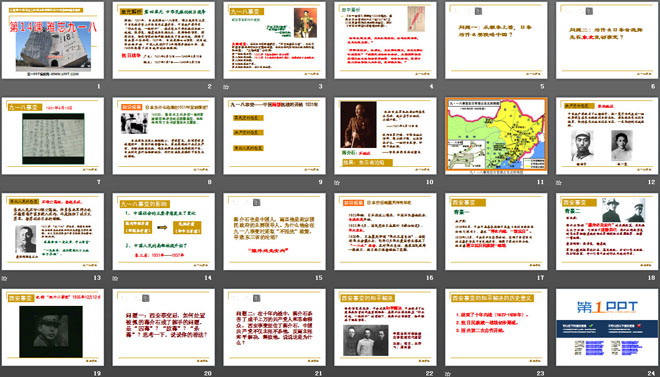Image resolution: width=660 pixels, height=377 pixels.
Task: Select slide 21 with red question 问题二 text
Action: point(274,327)
